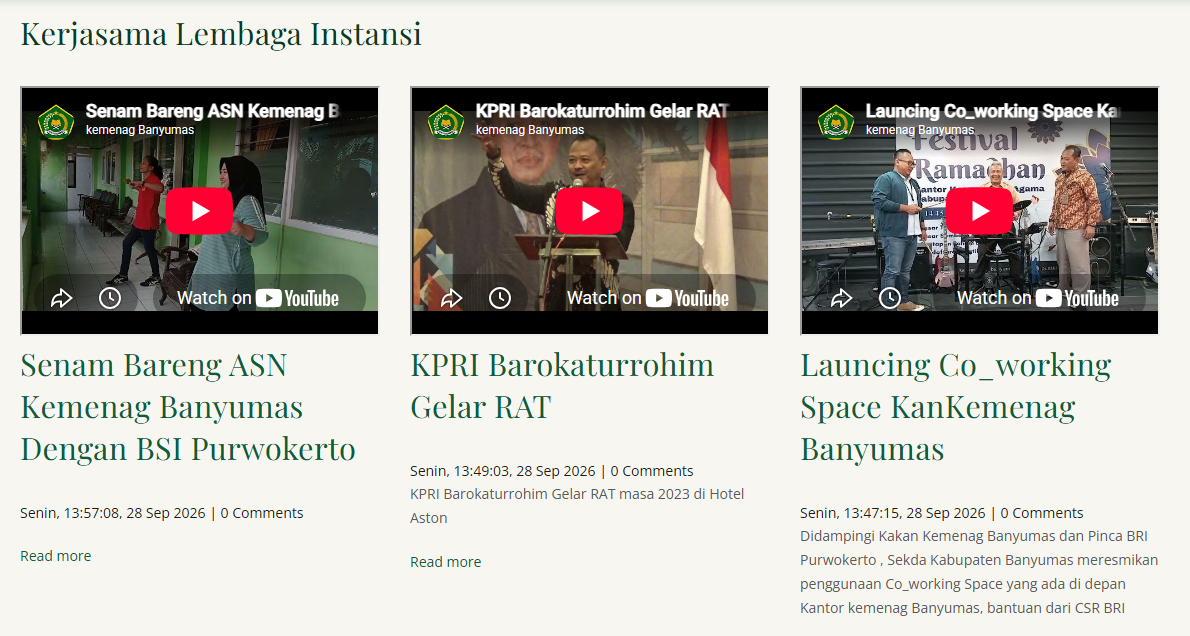
Task: Click description starting Didampingi Kakan Kemenag Banyumas
Action: click(979, 572)
